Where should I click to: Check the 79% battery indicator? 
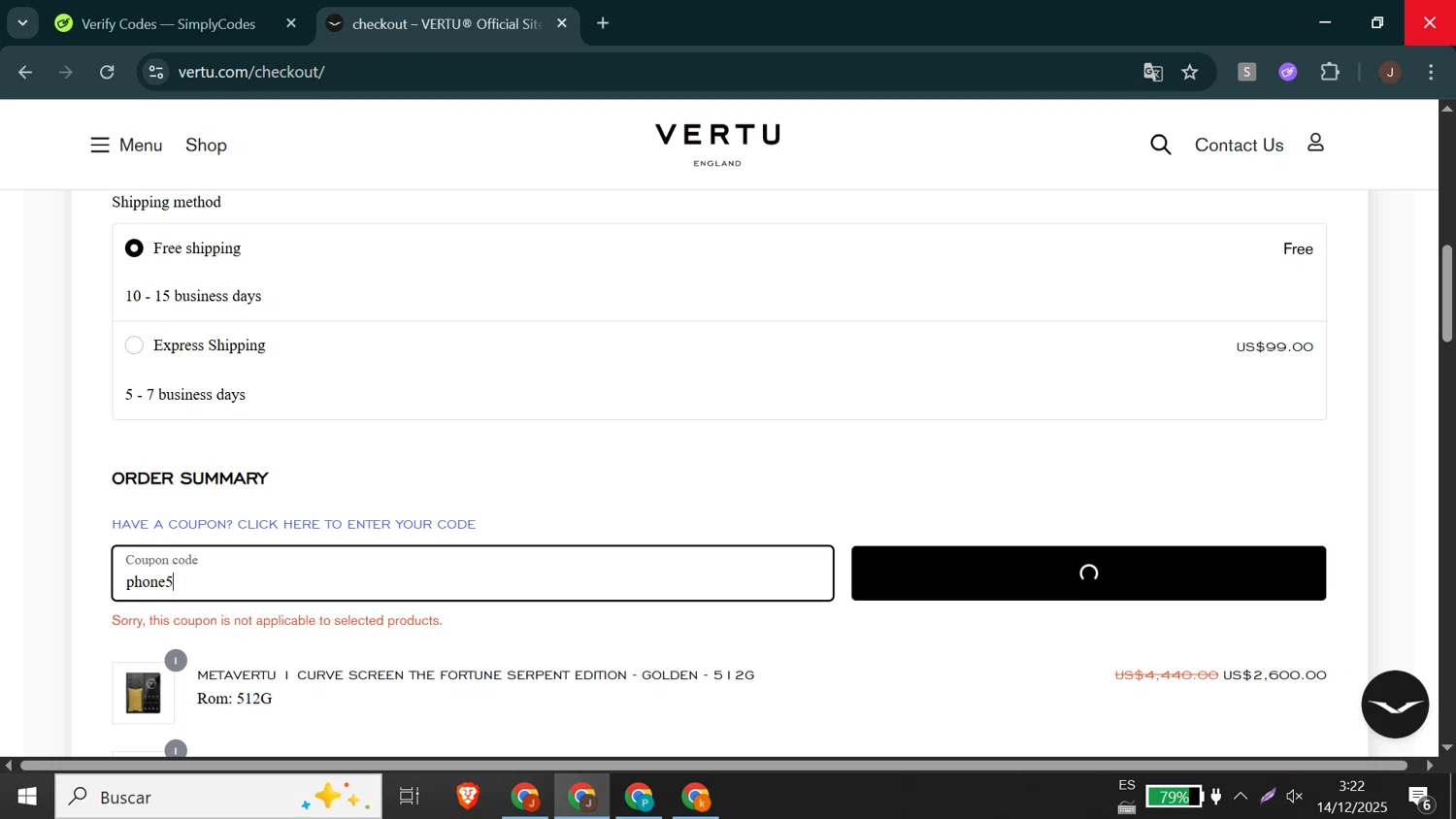coord(1173,797)
